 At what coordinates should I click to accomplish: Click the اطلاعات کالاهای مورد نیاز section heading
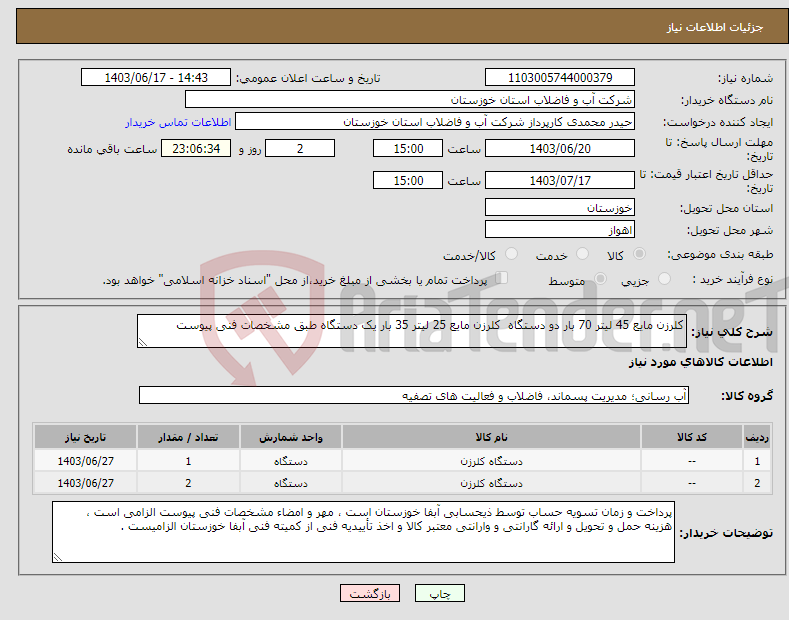pos(700,362)
